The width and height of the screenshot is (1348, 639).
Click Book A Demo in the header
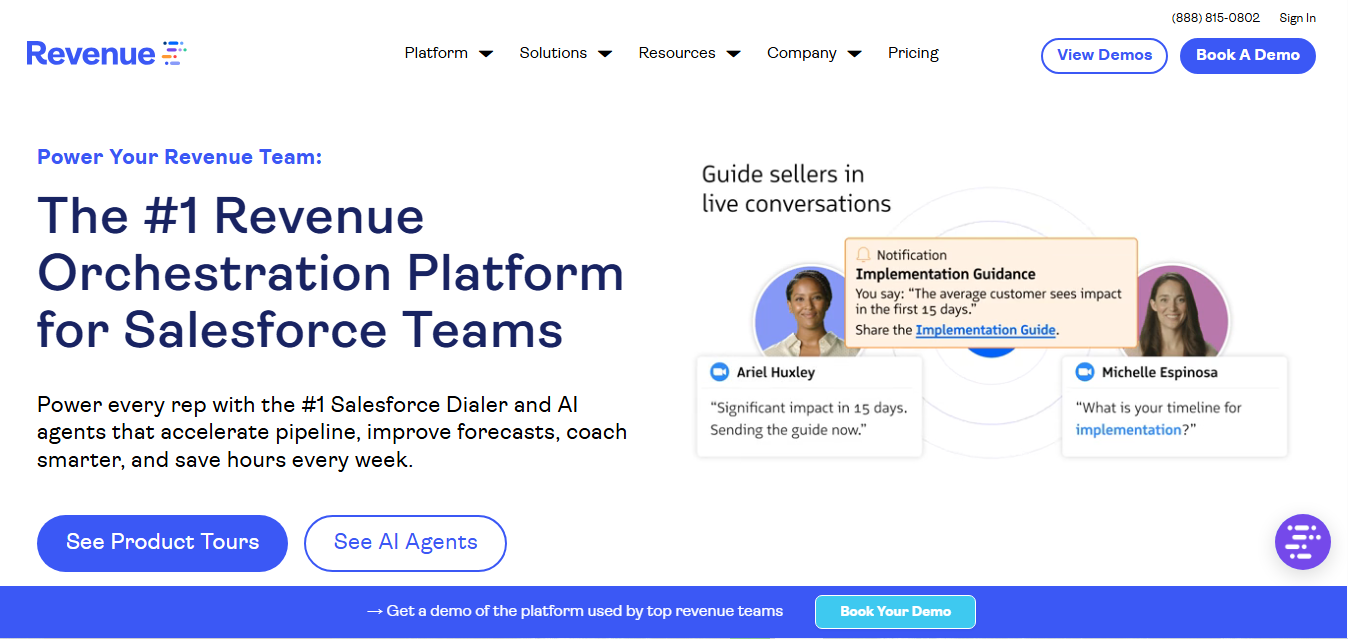[x=1247, y=56]
